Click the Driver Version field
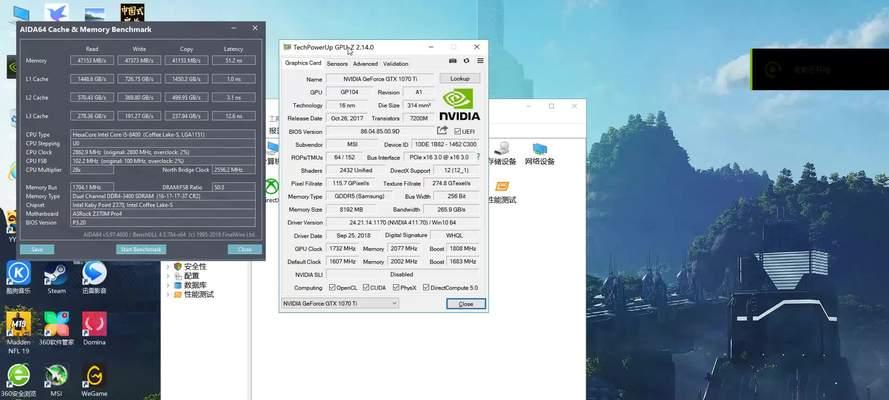The image size is (889, 400). (403, 223)
